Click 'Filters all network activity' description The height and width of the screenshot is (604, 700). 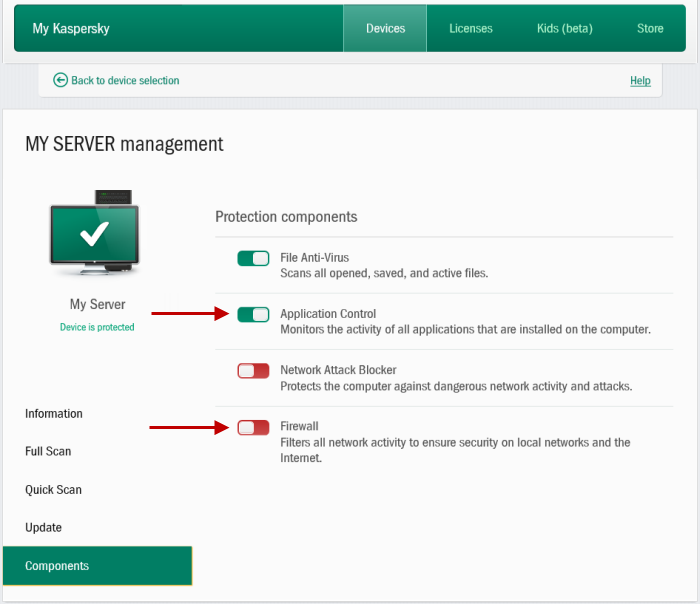click(455, 450)
